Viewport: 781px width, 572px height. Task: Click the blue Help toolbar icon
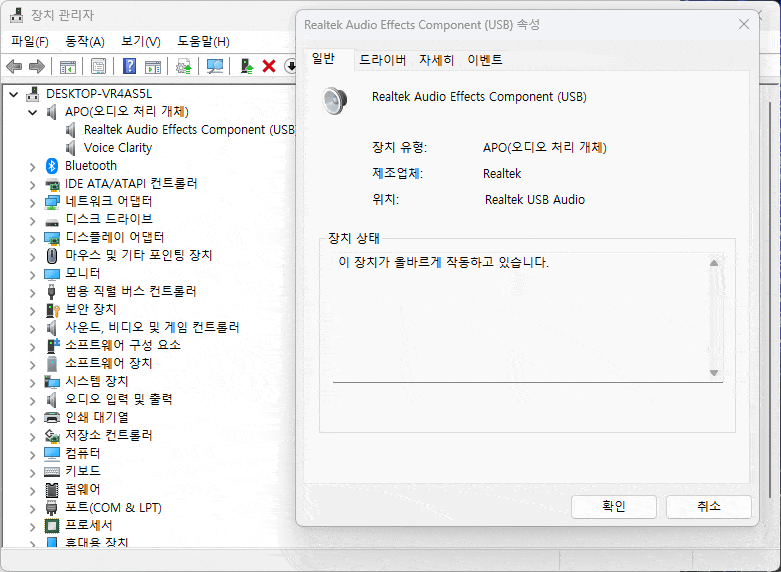[129, 66]
